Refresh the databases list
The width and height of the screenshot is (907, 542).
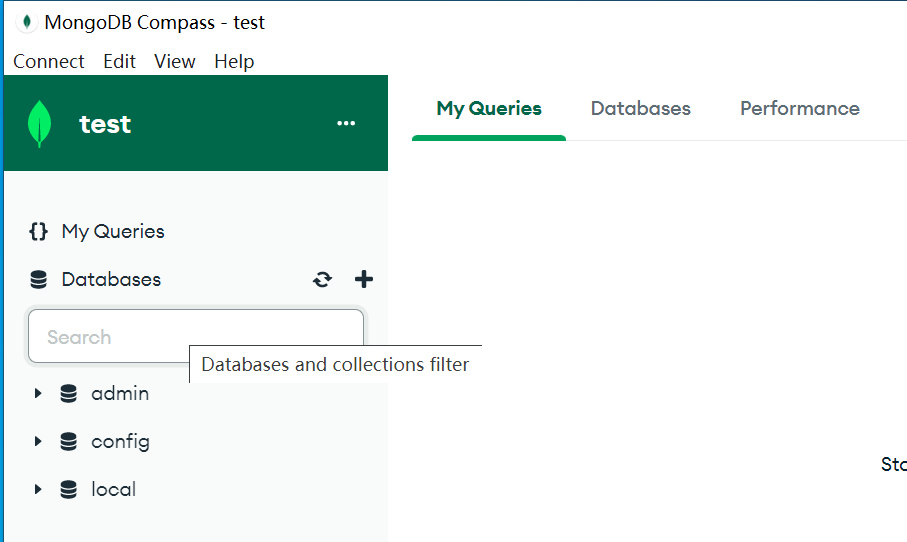coord(322,279)
